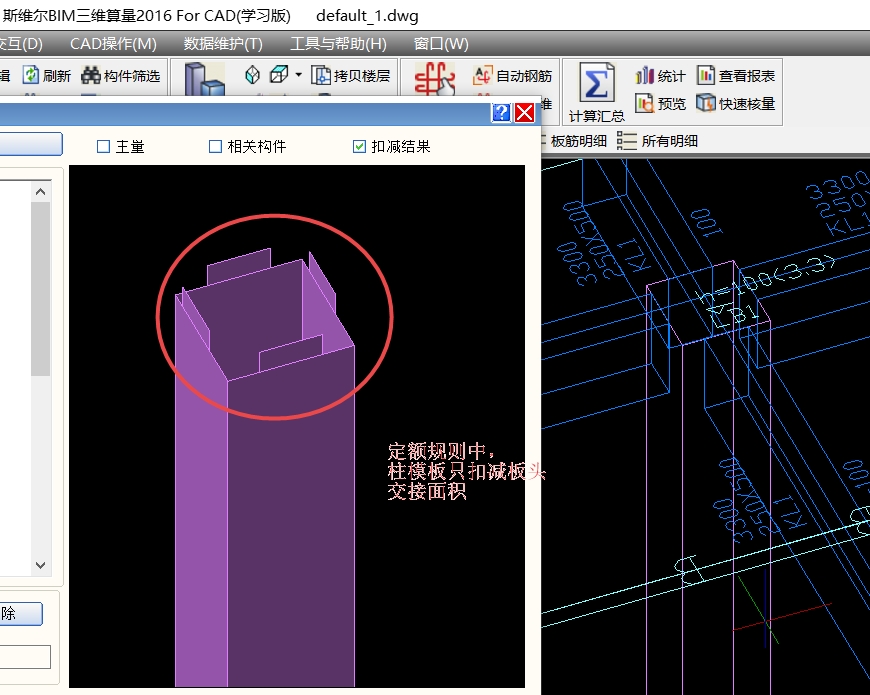Run 自动钢筋 auto rebar tool

[x=512, y=75]
